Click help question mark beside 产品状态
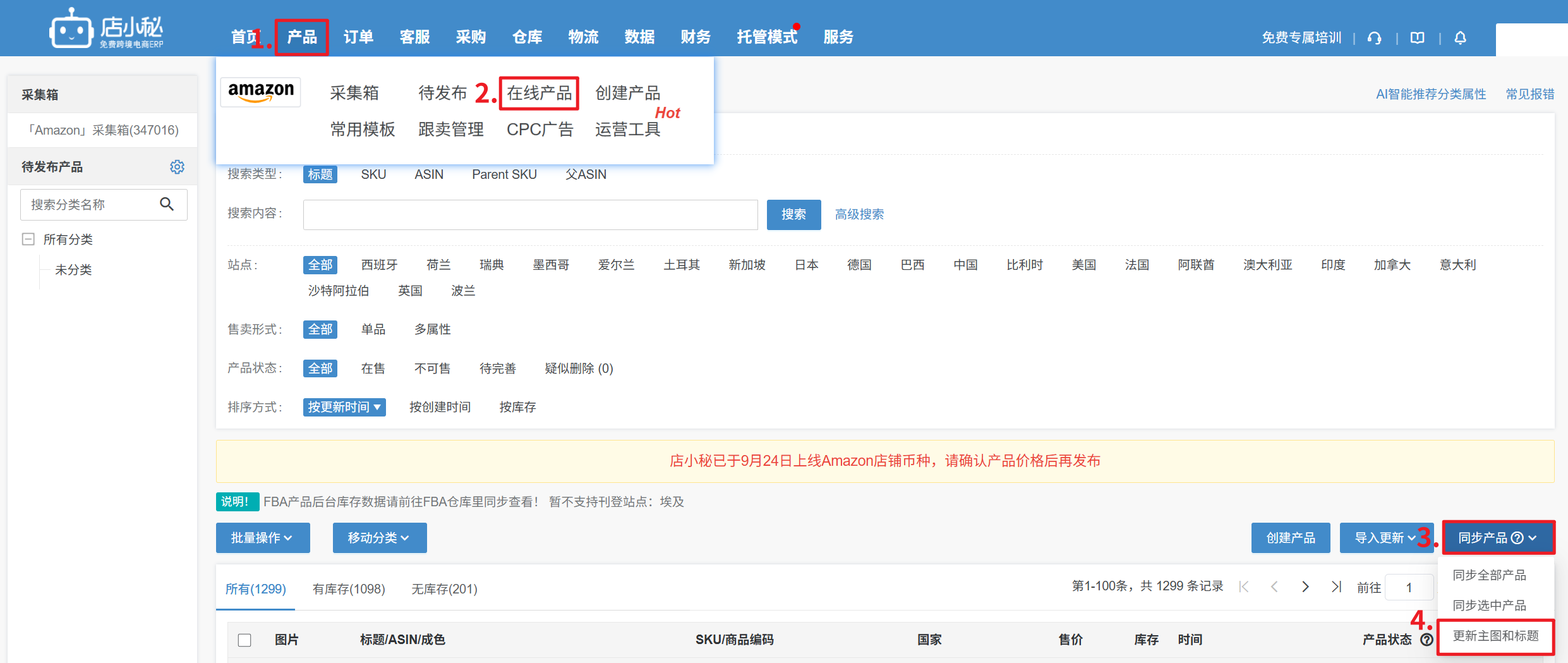This screenshot has height=663, width=1568. pyautogui.click(x=1426, y=640)
